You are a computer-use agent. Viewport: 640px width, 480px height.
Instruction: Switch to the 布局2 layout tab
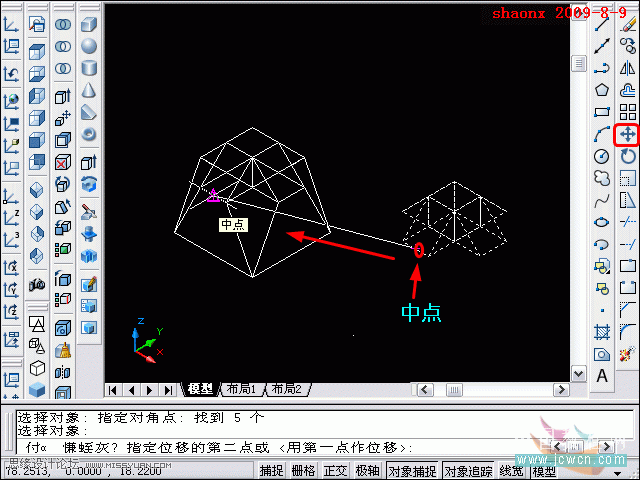[287, 389]
